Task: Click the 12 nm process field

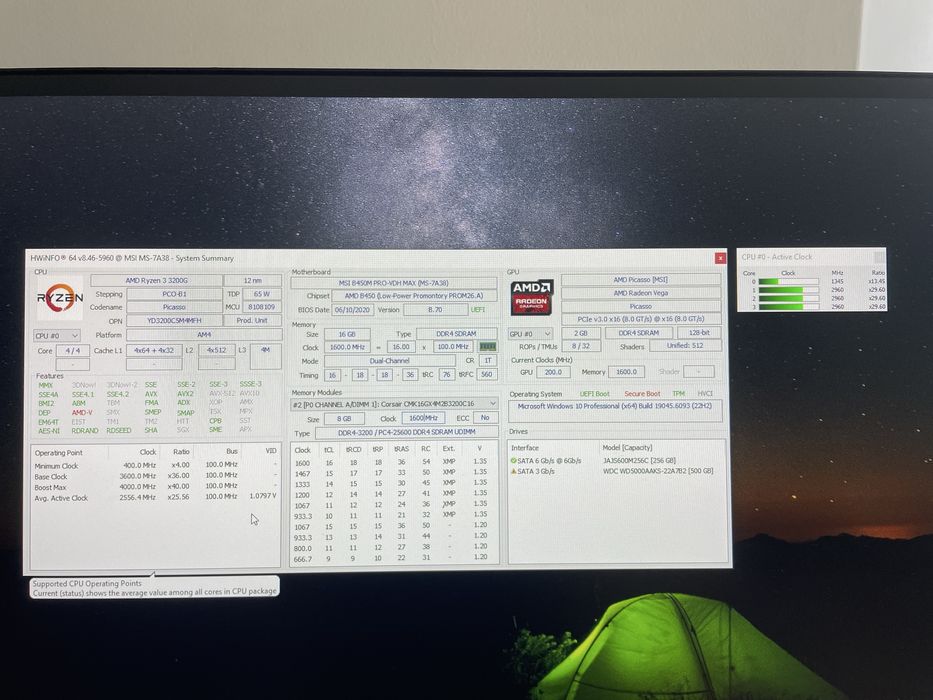Action: pos(253,280)
